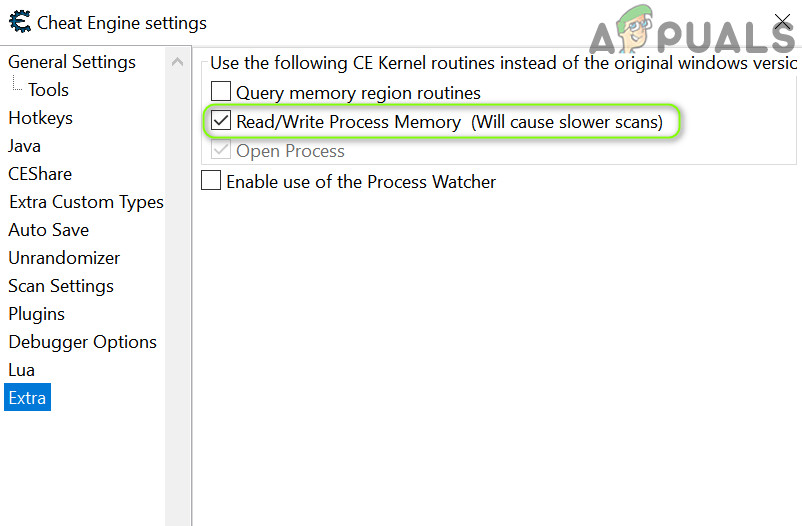802x526 pixels.
Task: Uncheck Read/Write Process Memory option
Action: 220,122
